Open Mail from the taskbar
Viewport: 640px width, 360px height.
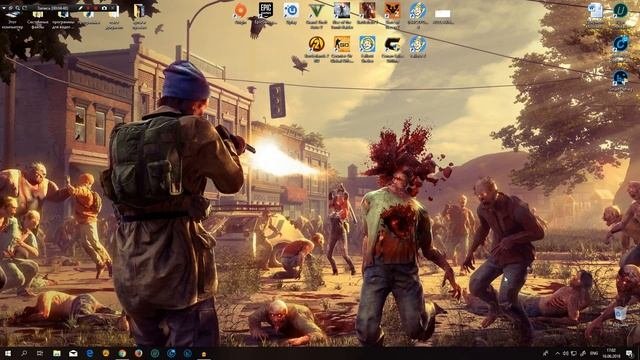click(x=73, y=353)
